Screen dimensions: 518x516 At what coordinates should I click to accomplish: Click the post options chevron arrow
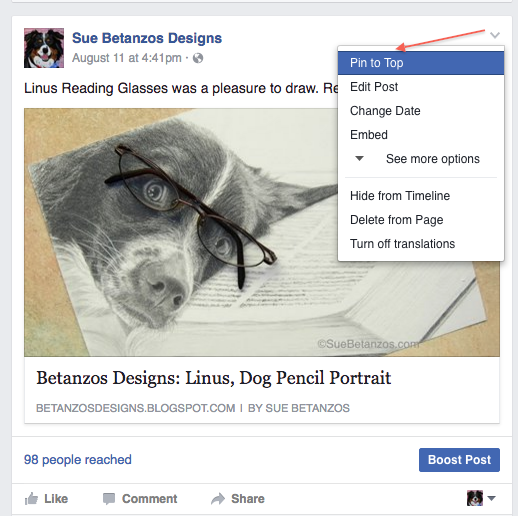(495, 35)
